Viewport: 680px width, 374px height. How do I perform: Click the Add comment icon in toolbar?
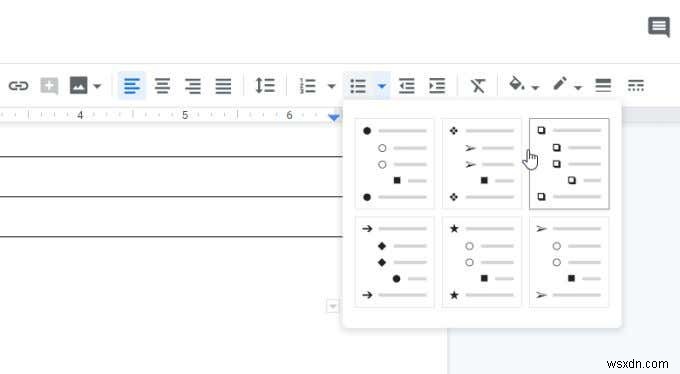[x=49, y=85]
